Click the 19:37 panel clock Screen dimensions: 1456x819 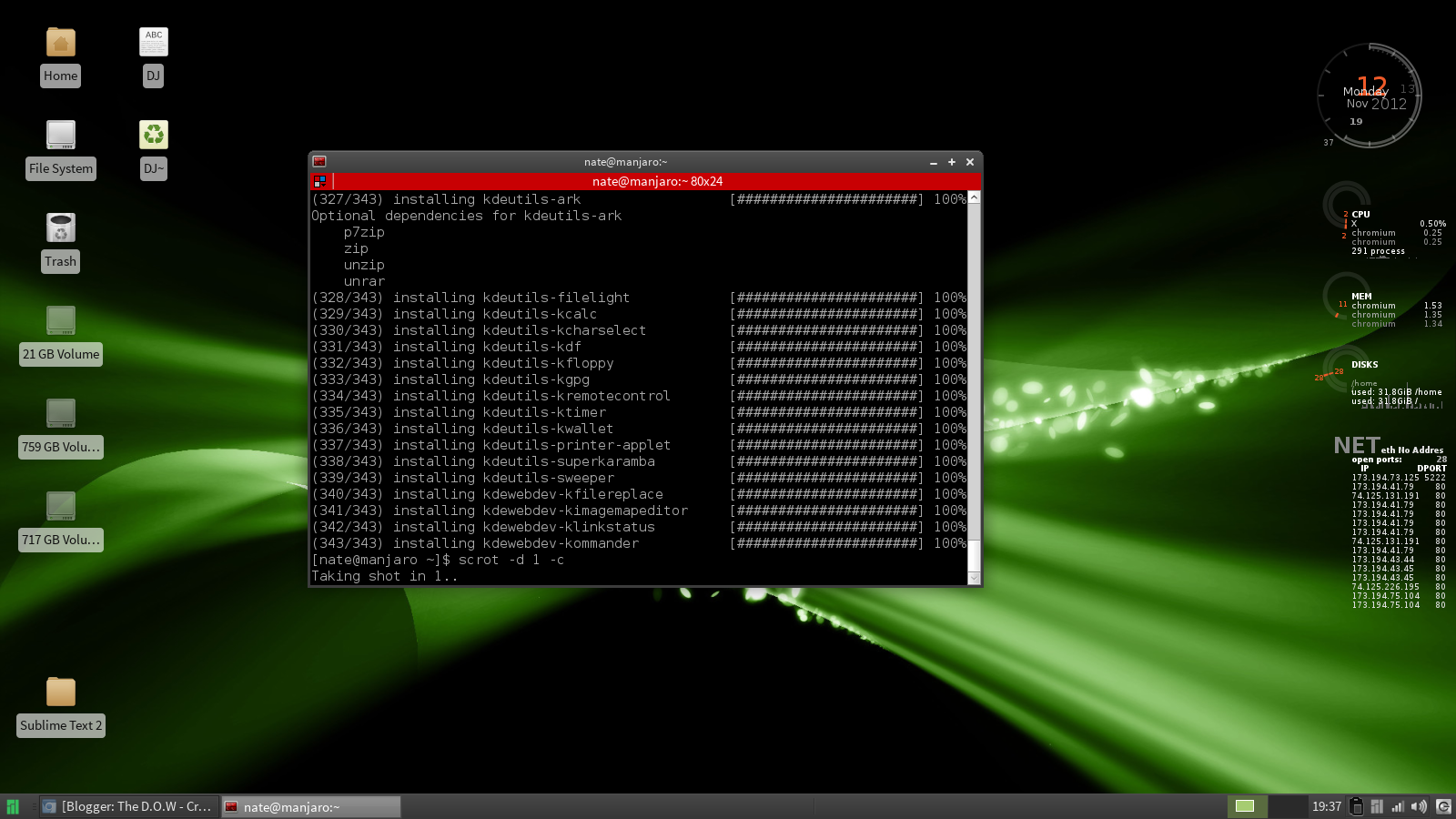coord(1326,806)
